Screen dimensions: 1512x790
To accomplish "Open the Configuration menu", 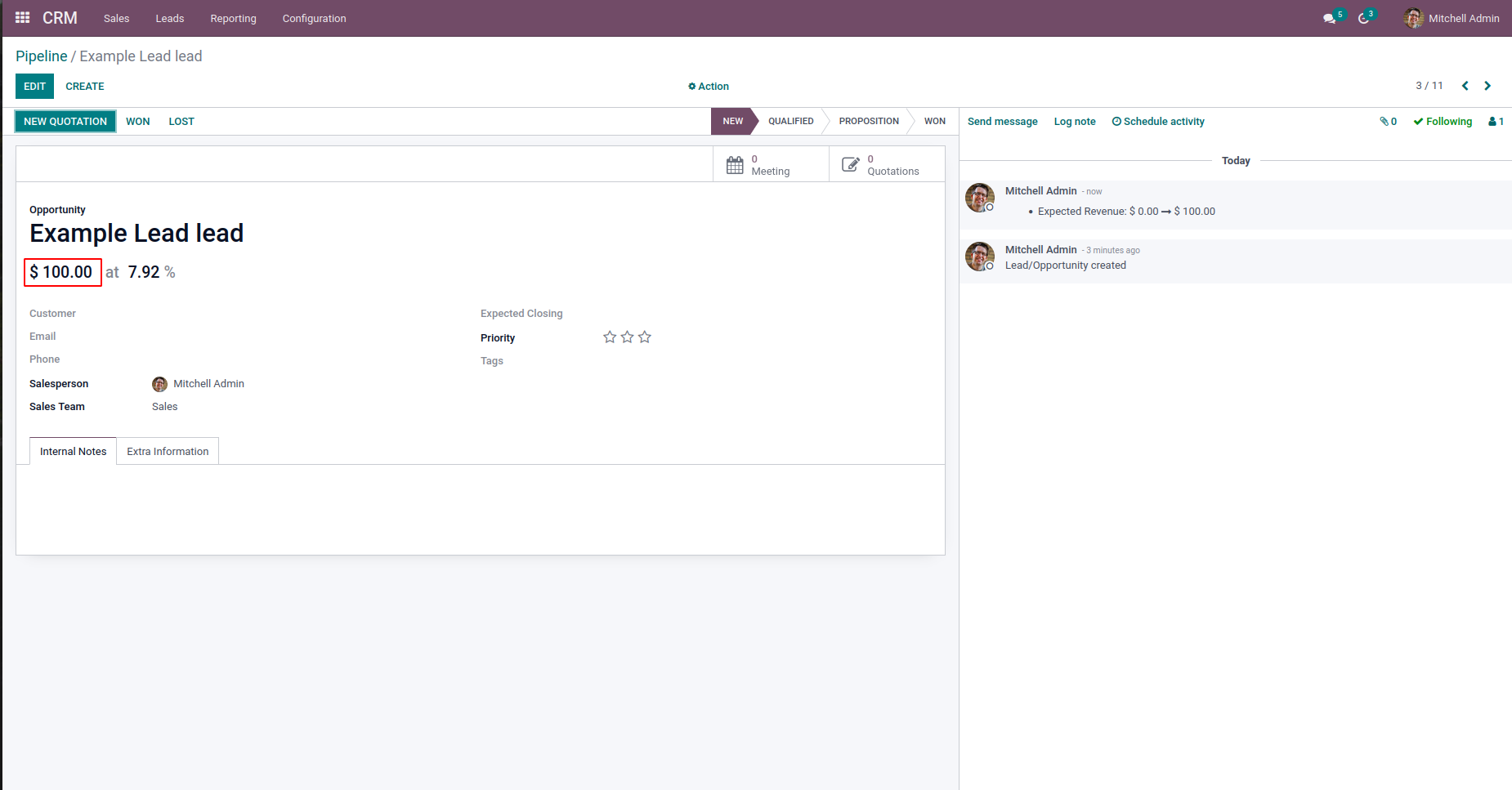I will (x=315, y=19).
